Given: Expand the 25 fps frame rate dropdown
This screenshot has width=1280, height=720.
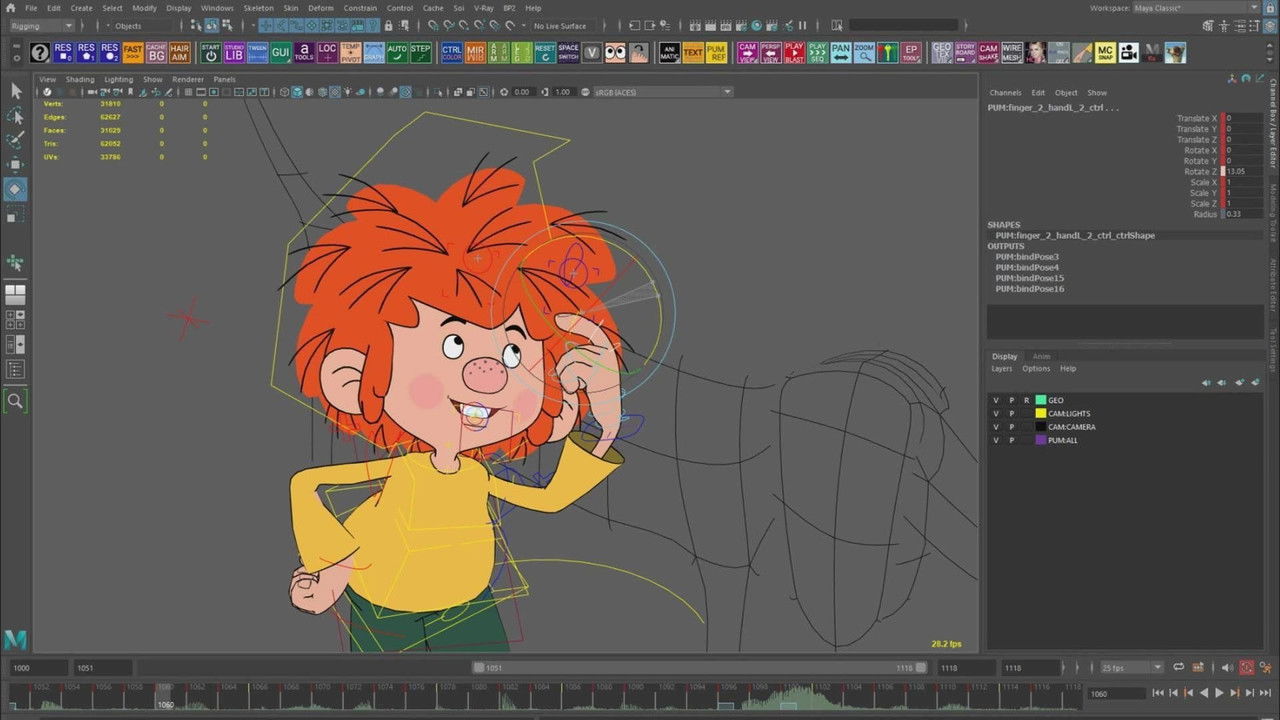Looking at the screenshot, I should point(1131,667).
